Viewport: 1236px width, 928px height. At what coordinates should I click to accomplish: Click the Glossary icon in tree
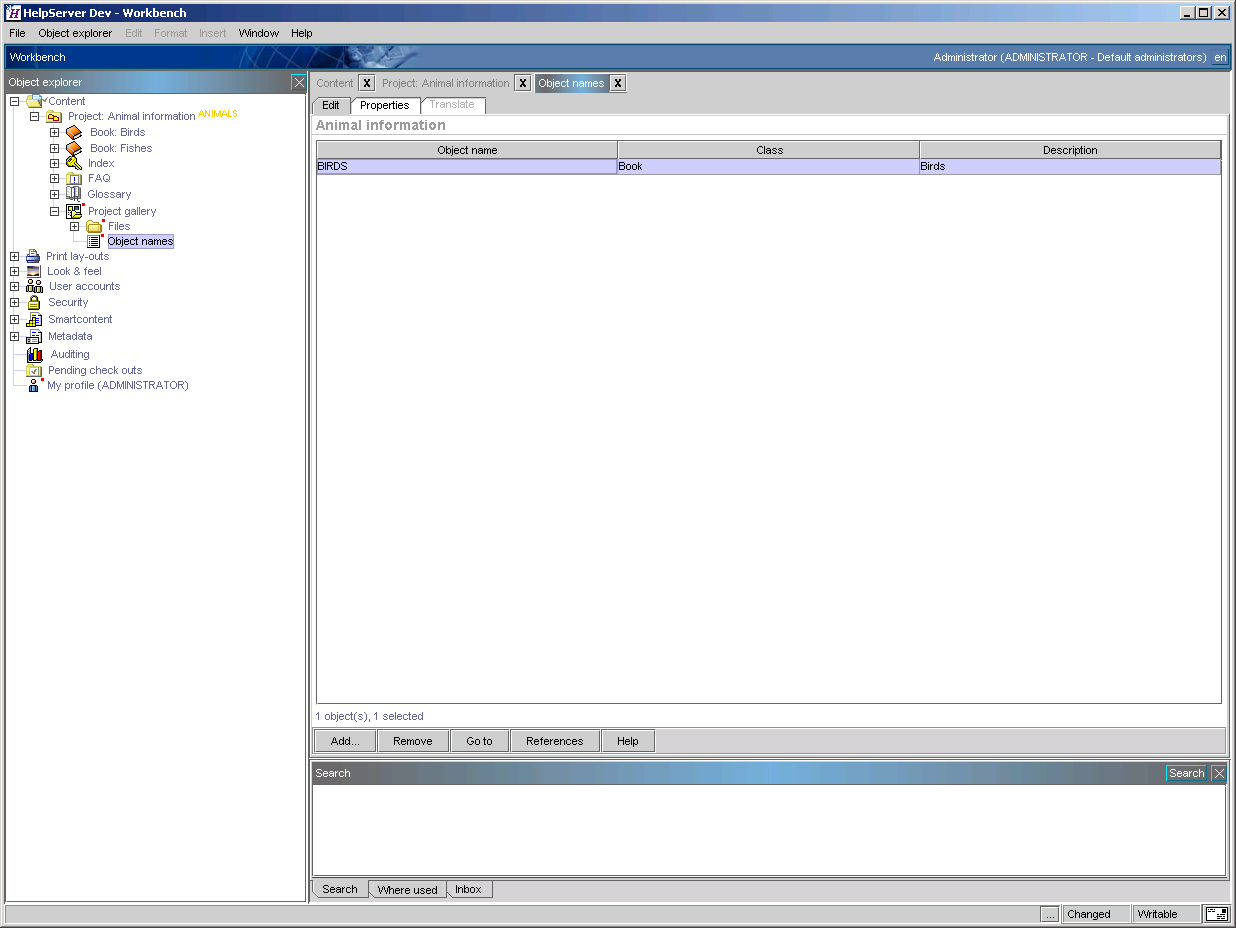(x=74, y=194)
